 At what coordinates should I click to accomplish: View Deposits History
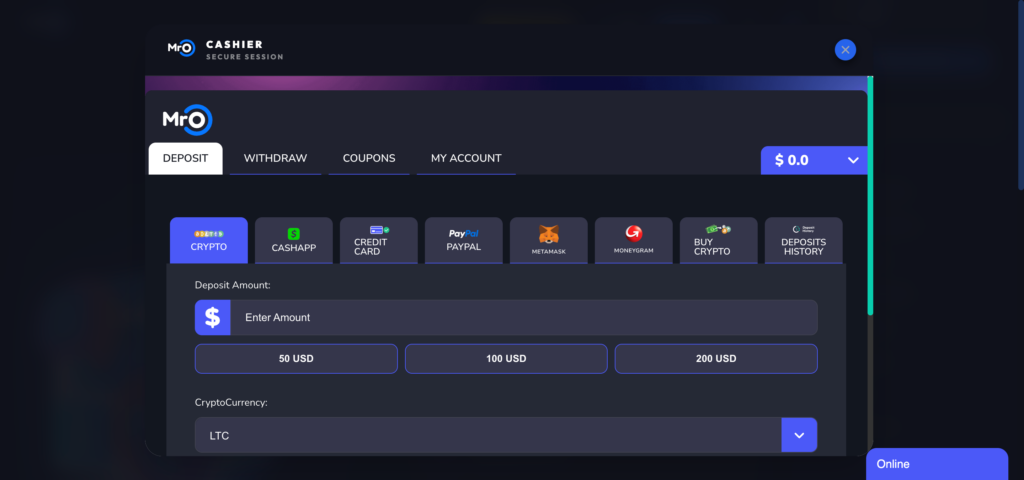803,240
